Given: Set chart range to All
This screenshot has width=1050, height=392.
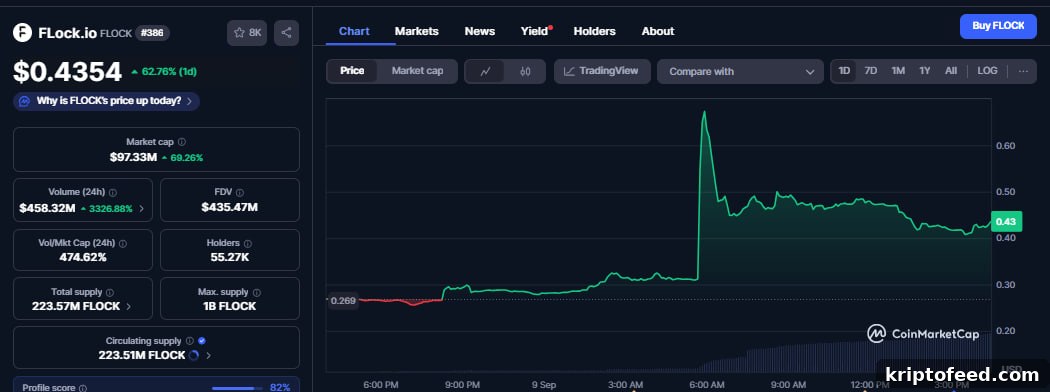Looking at the screenshot, I should 951,71.
